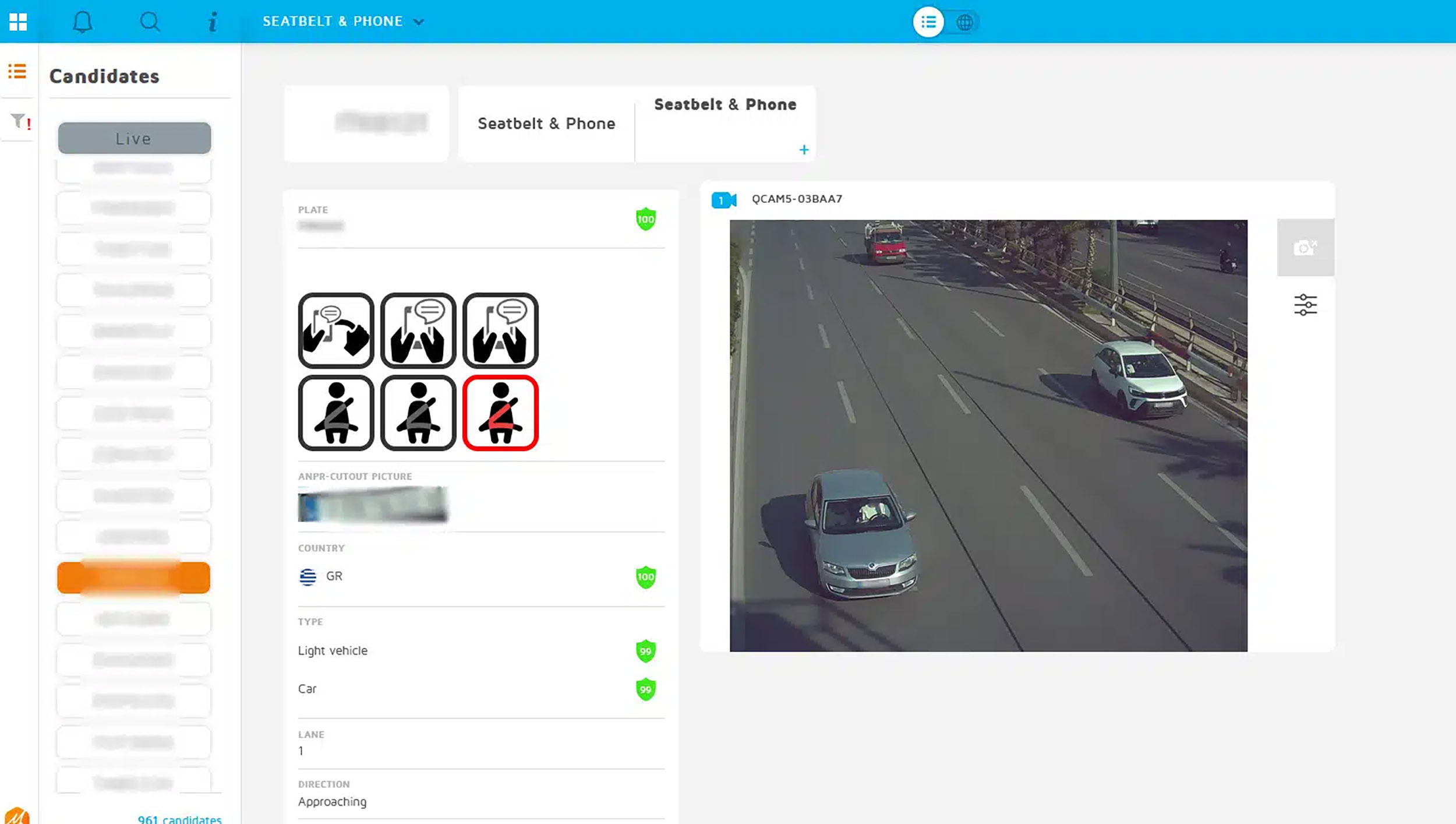Switch to list view toggle

click(928, 22)
